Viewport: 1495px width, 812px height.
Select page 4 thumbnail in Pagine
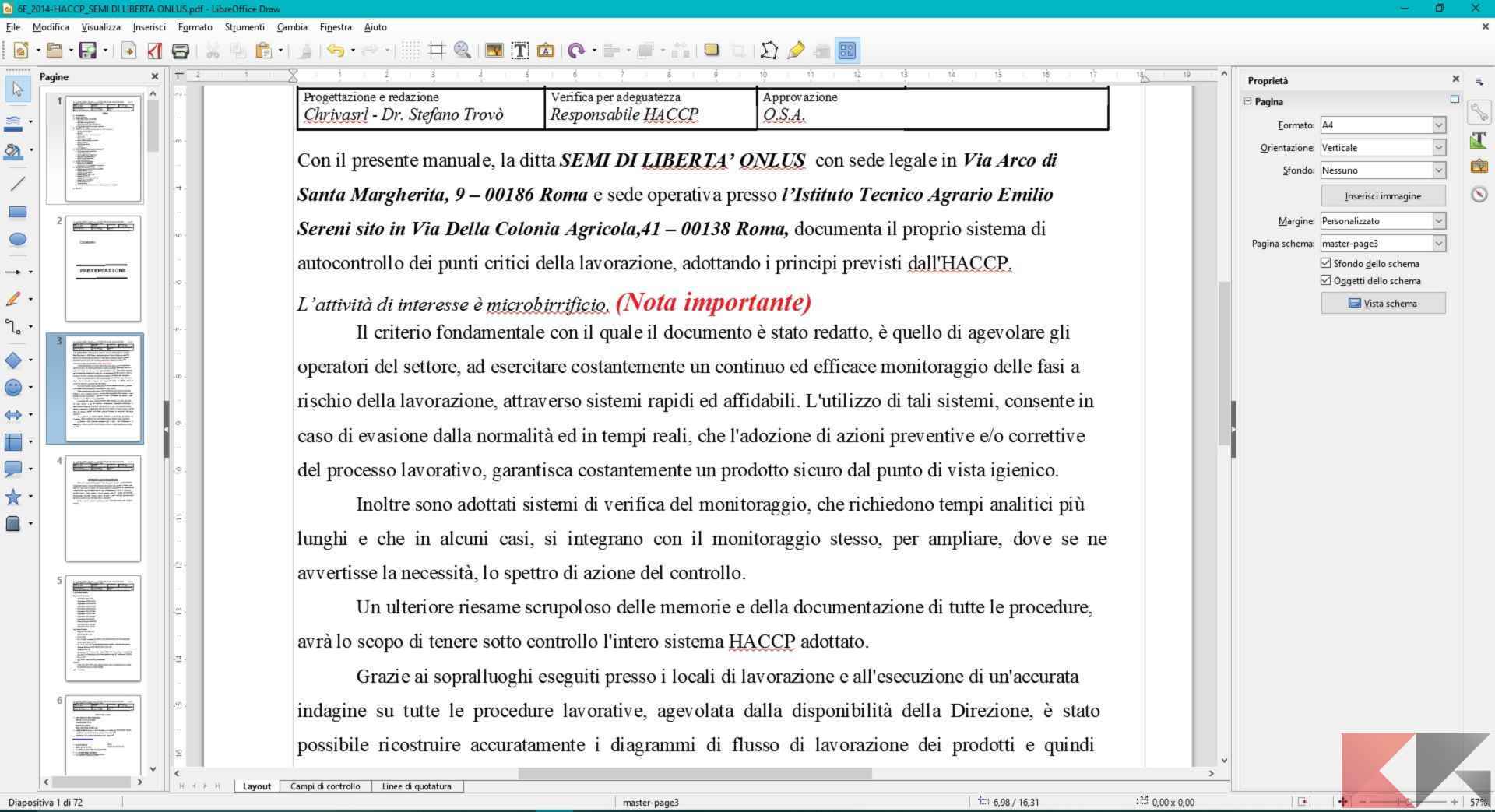coord(103,508)
